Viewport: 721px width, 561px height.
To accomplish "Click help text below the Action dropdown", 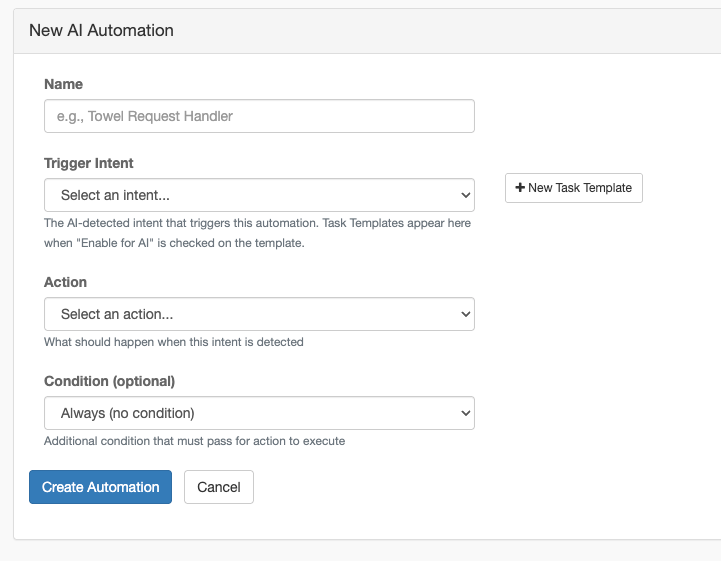I will tap(173, 342).
